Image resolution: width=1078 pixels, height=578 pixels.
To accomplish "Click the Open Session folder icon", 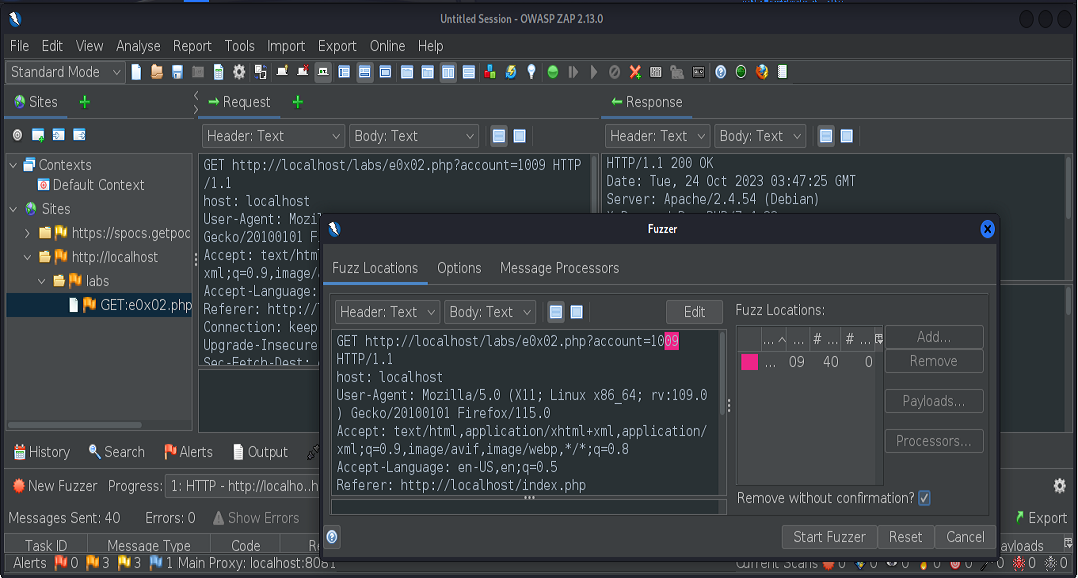I will [157, 72].
